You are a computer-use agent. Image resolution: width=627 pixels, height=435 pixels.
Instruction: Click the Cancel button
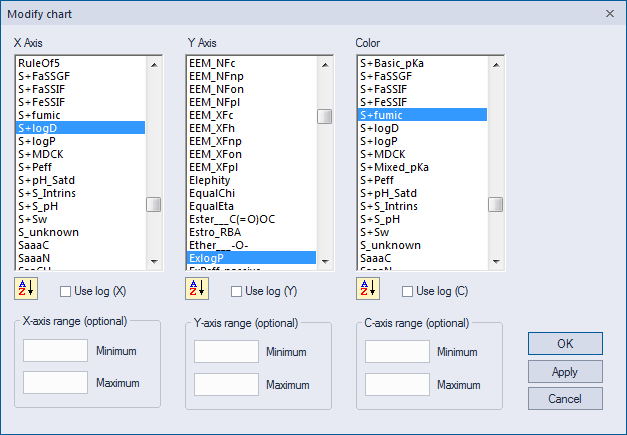click(x=565, y=399)
